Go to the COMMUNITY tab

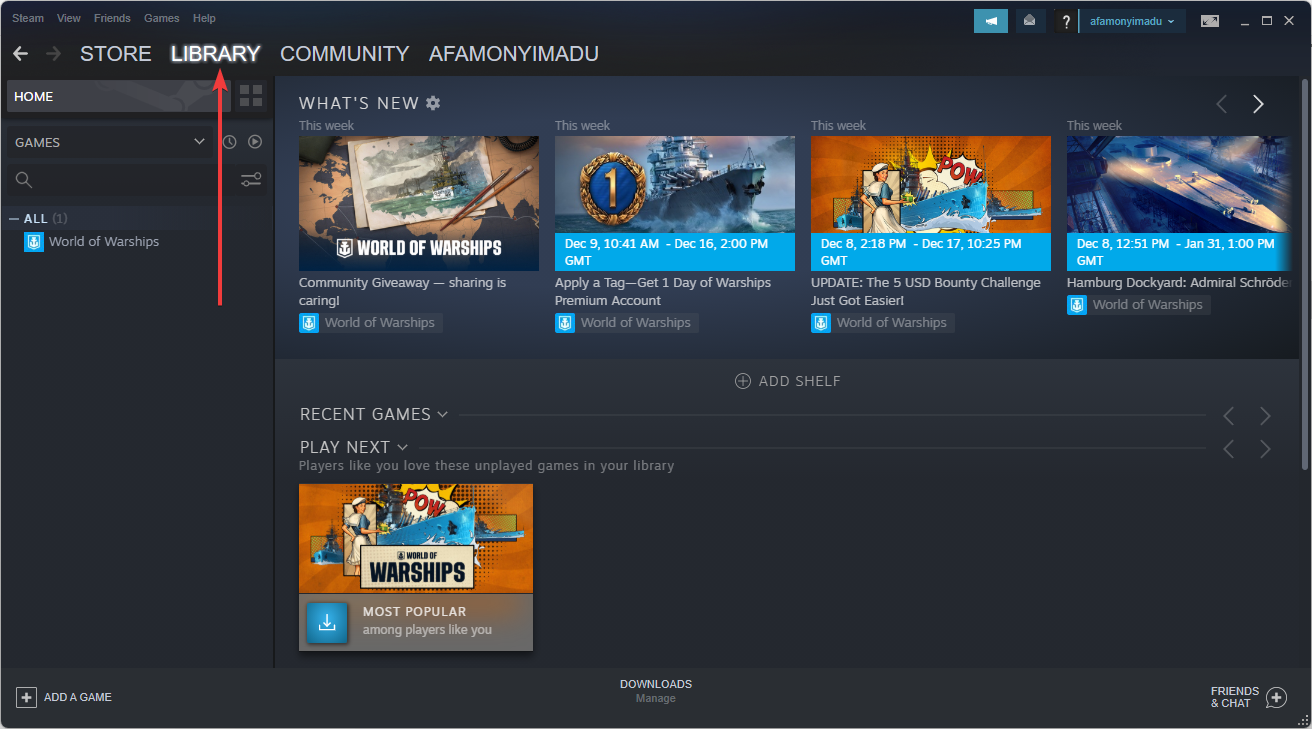point(345,54)
